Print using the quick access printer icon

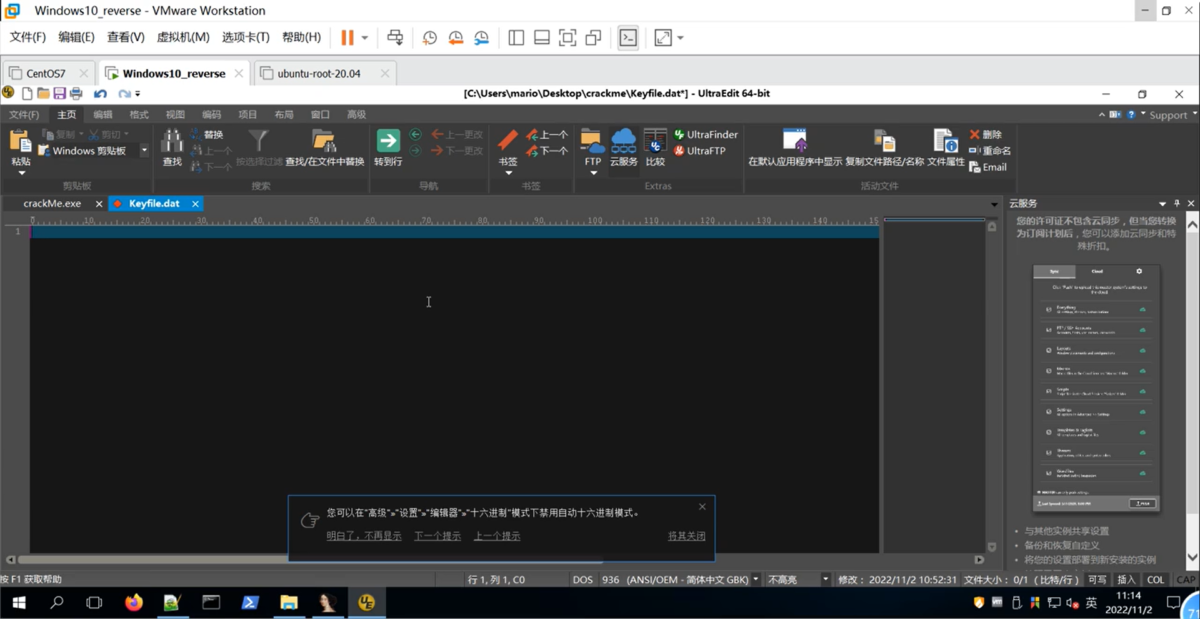[x=76, y=93]
